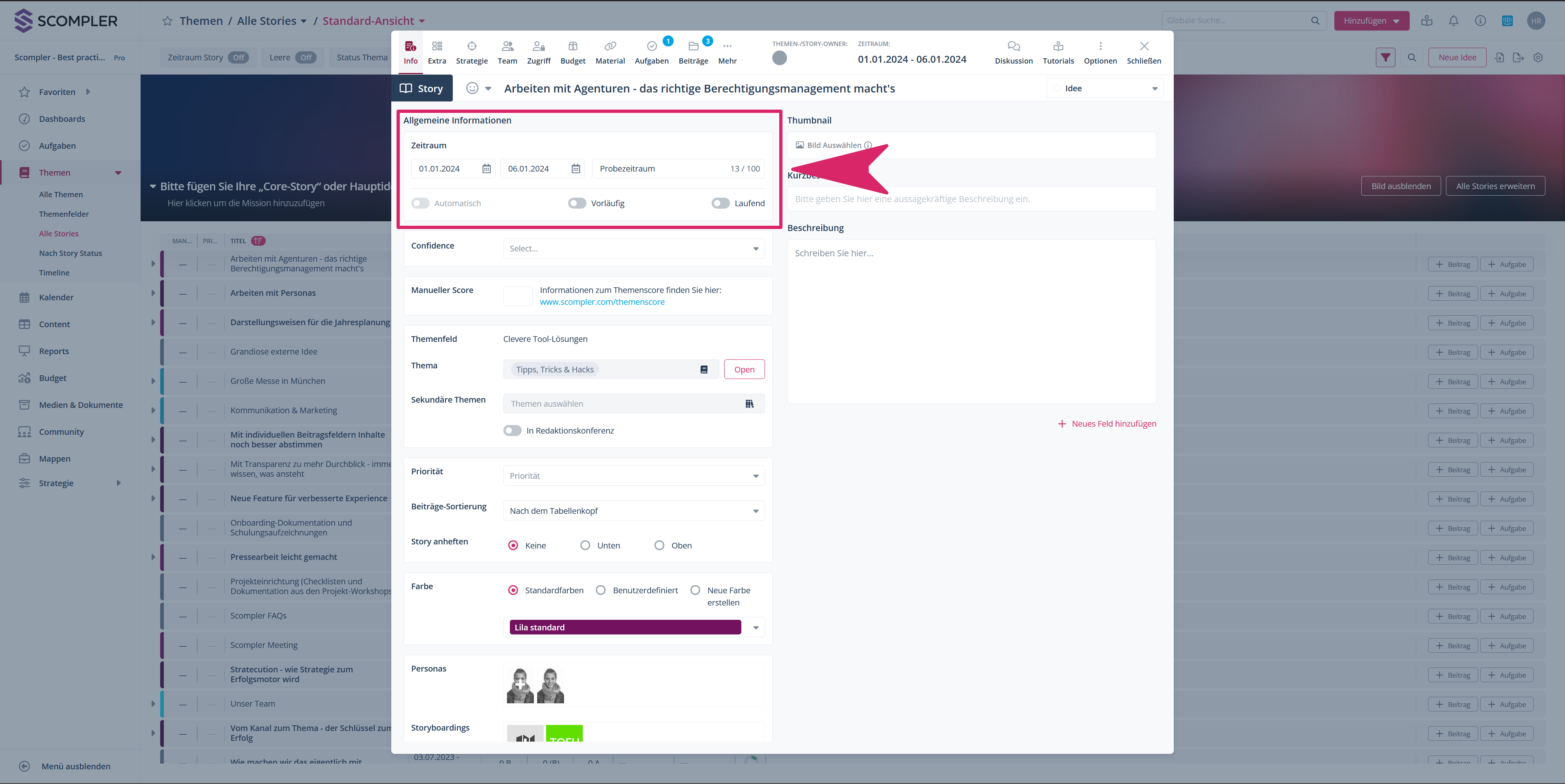The width and height of the screenshot is (1565, 784).
Task: Open the Diskussion panel icon
Action: coord(1013,47)
